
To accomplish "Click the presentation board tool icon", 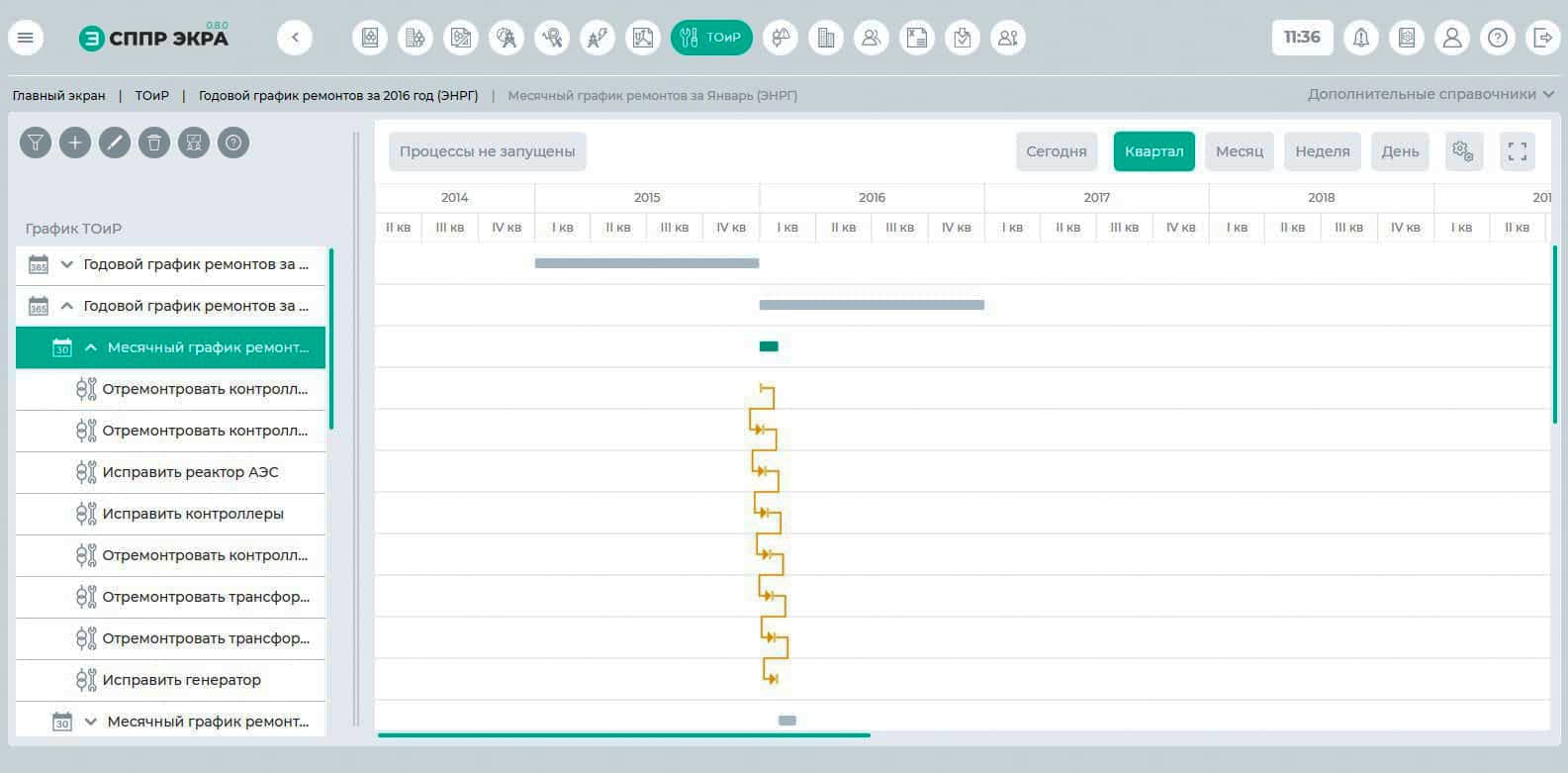I will [194, 143].
